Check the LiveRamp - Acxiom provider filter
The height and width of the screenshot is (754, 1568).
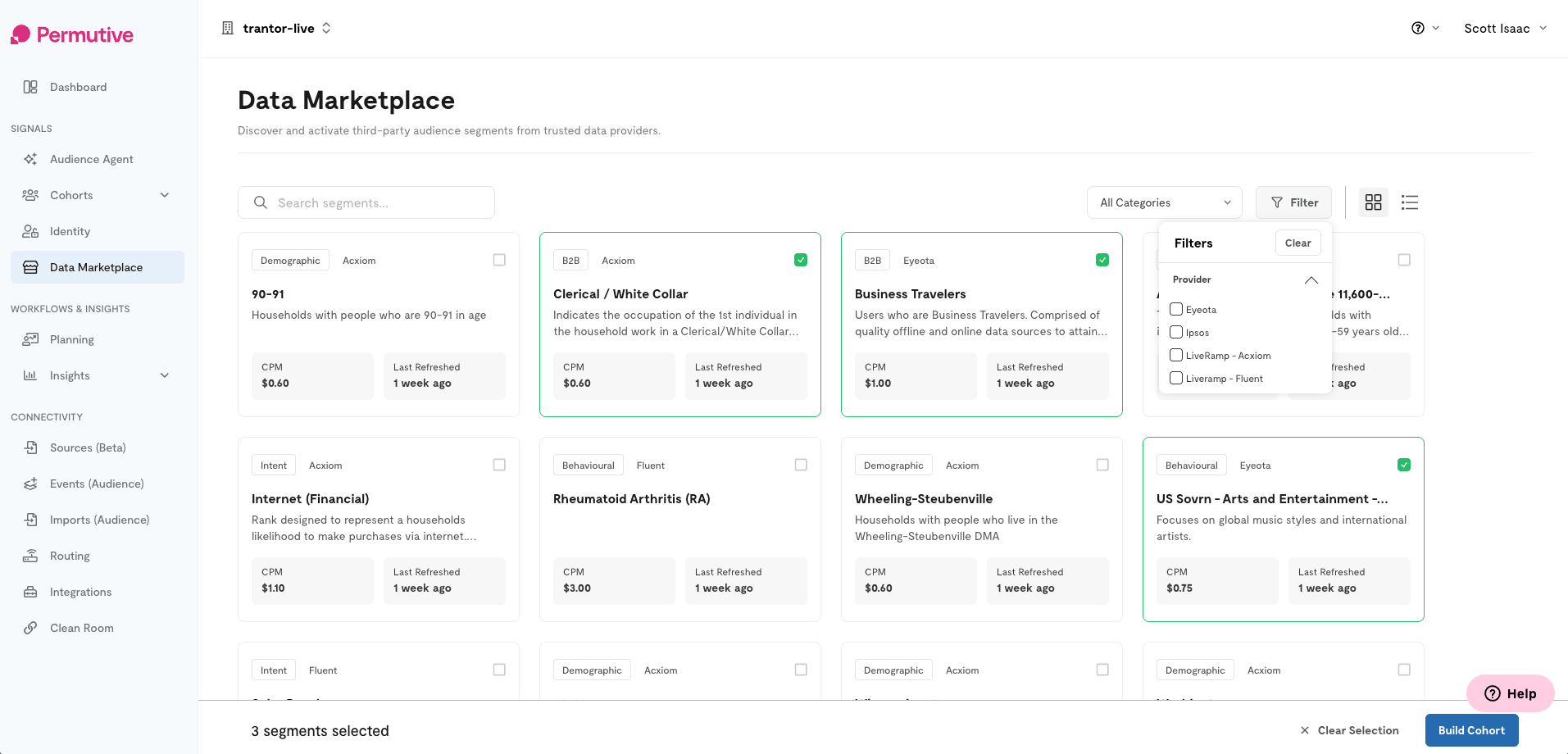coord(1176,355)
